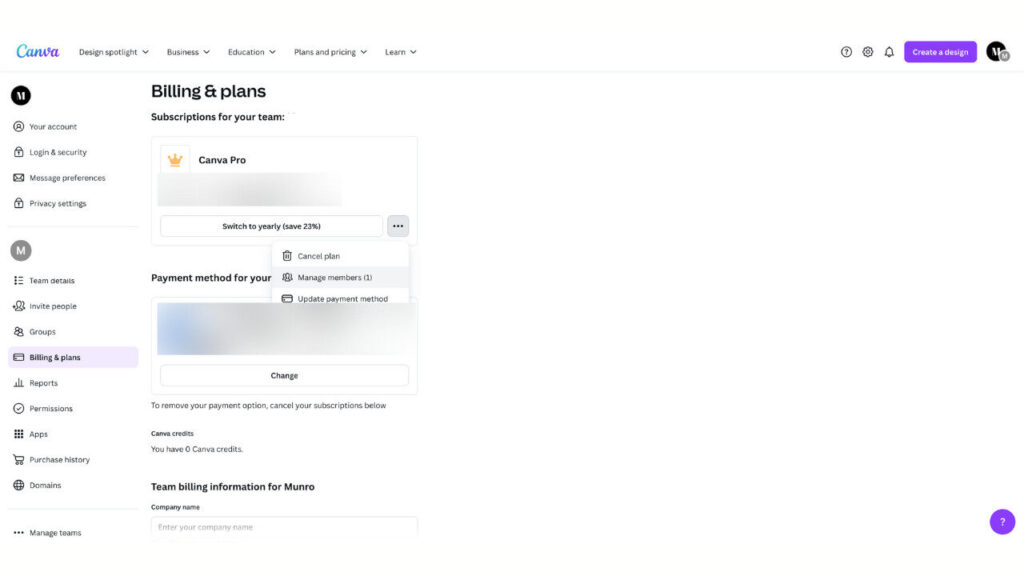Click the trash icon beside Cancel plan

click(287, 256)
